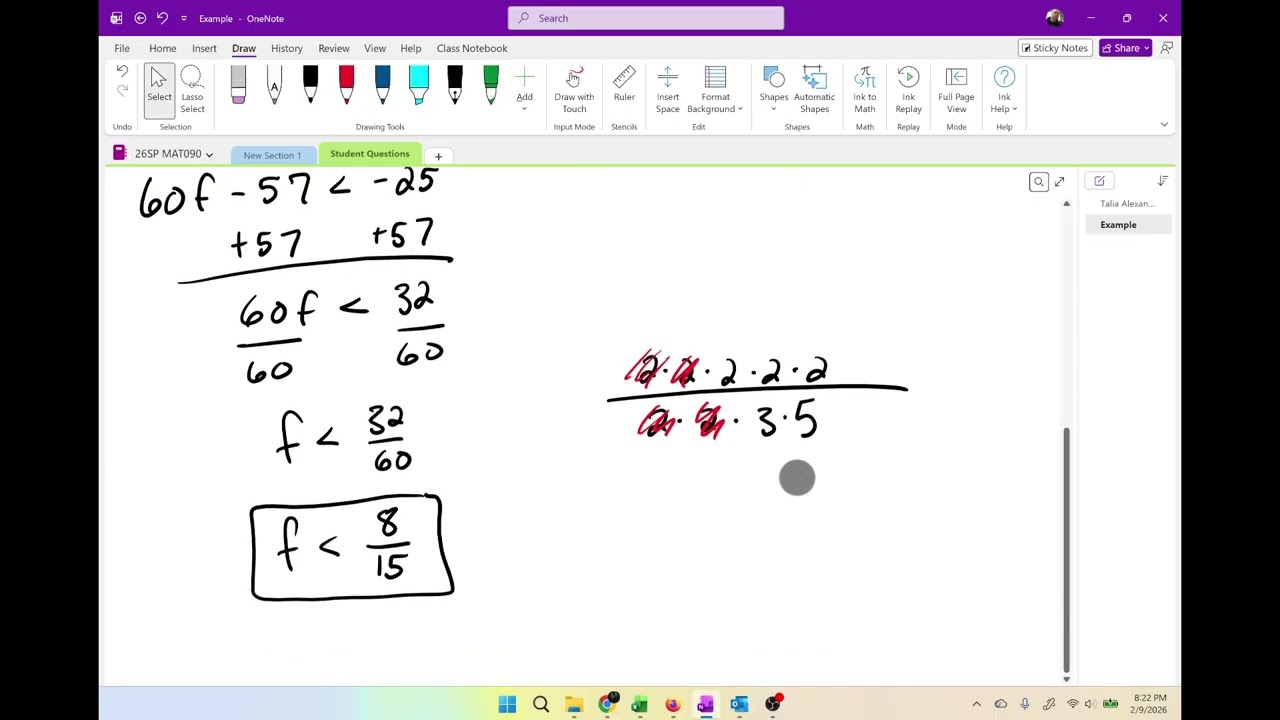Viewport: 1280px width, 720px height.
Task: Open the Example page in list
Action: 1128,225
